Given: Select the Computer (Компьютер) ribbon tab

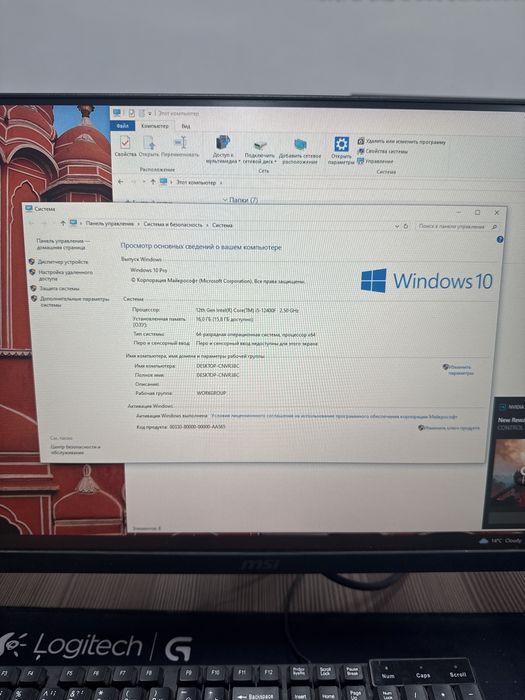Looking at the screenshot, I should [x=154, y=126].
